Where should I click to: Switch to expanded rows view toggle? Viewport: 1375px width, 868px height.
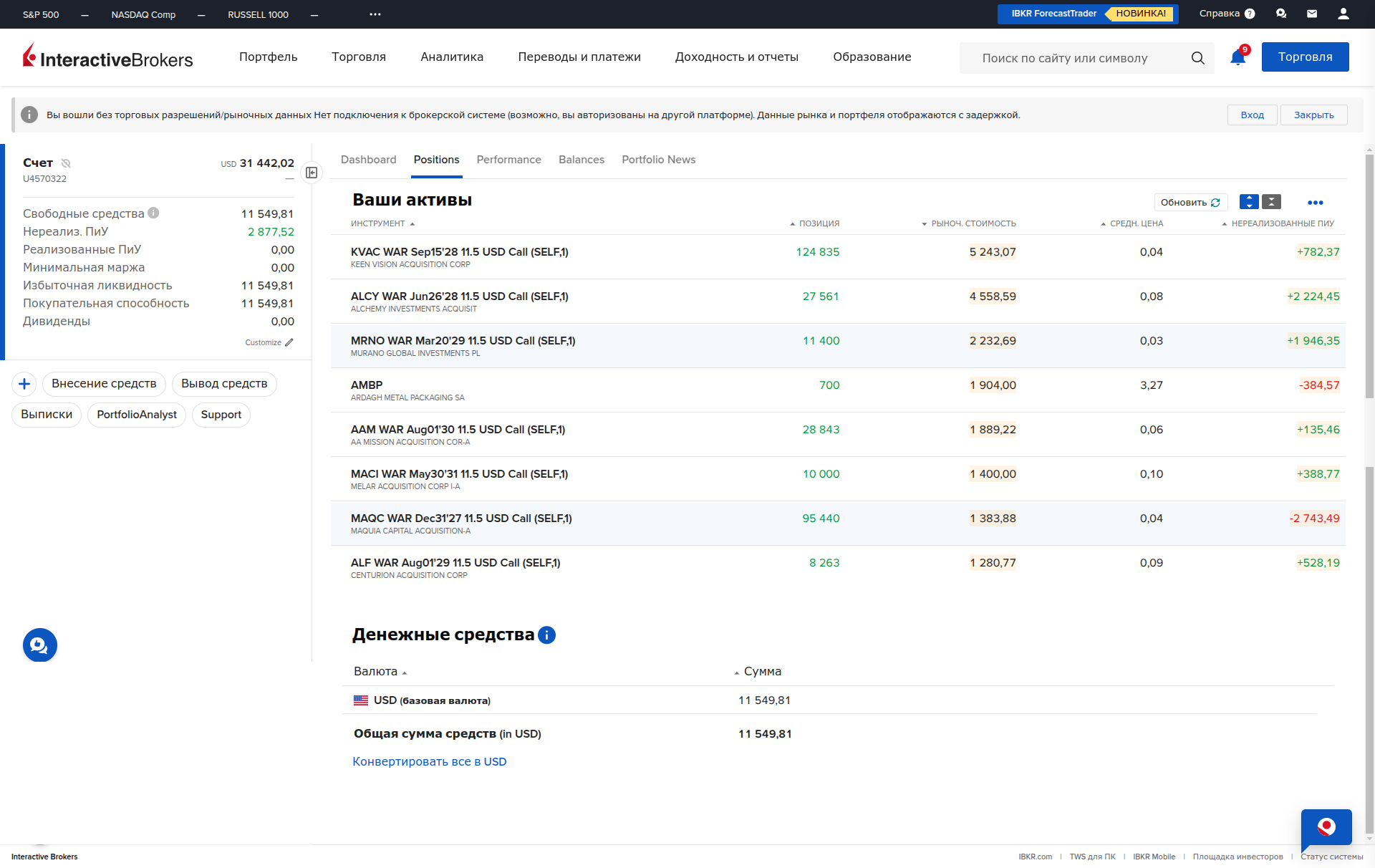(x=1249, y=202)
